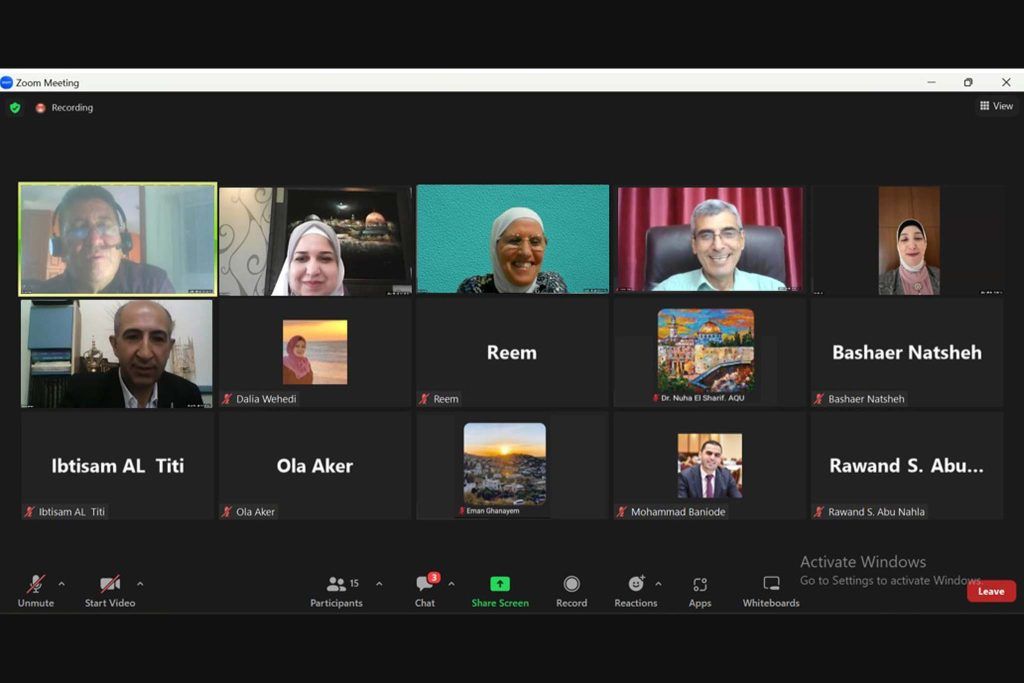Open the View layout menu

click(997, 106)
